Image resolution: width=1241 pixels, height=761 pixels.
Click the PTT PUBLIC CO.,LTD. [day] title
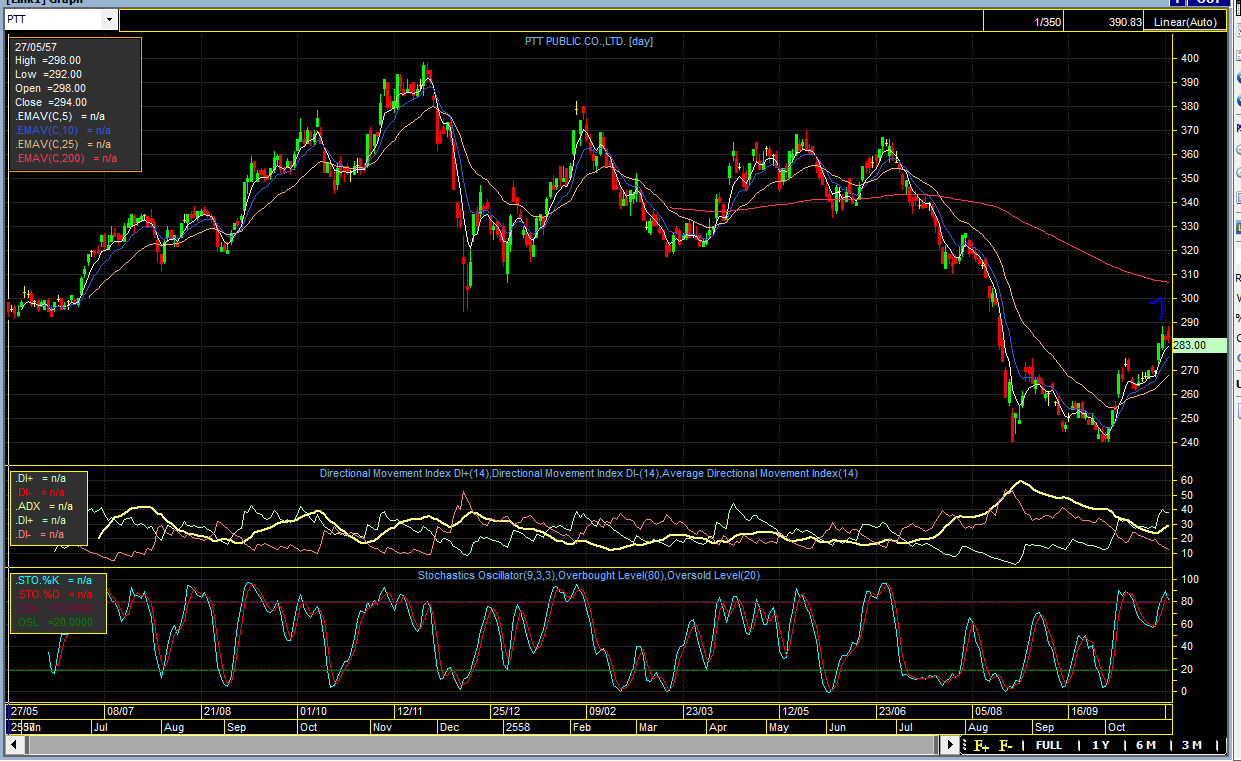(589, 41)
